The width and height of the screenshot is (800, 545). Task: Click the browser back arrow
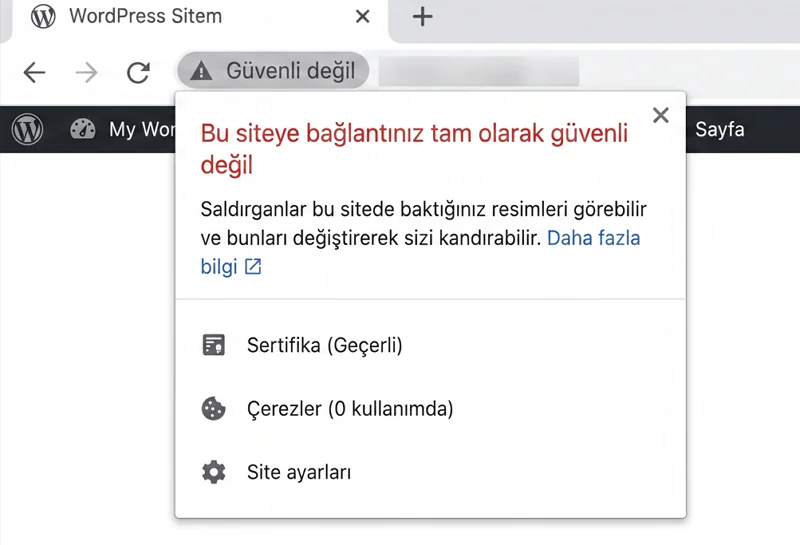click(35, 72)
